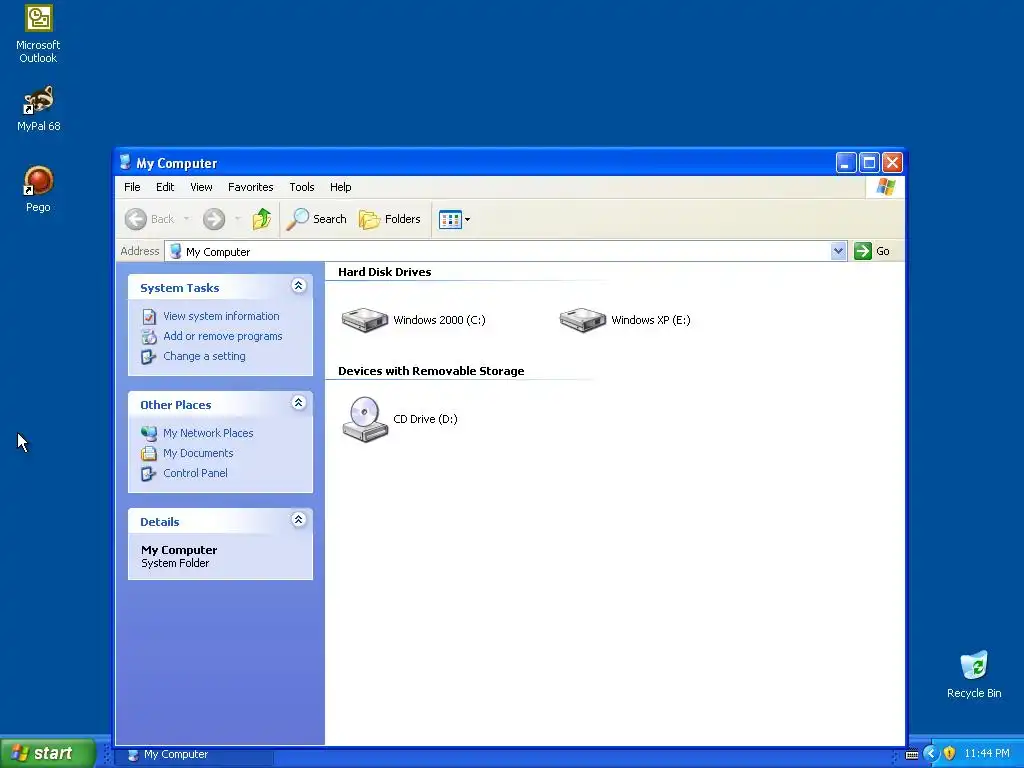Viewport: 1024px width, 768px height.
Task: Select the Windows XP (E:) drive
Action: pos(625,320)
